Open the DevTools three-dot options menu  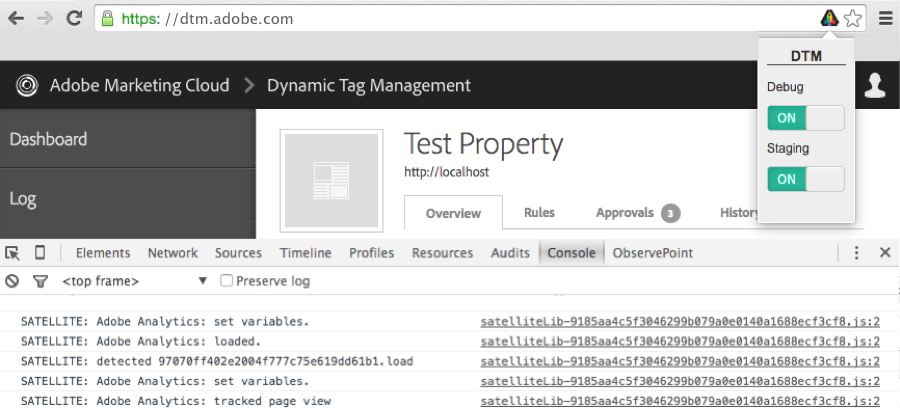point(857,253)
